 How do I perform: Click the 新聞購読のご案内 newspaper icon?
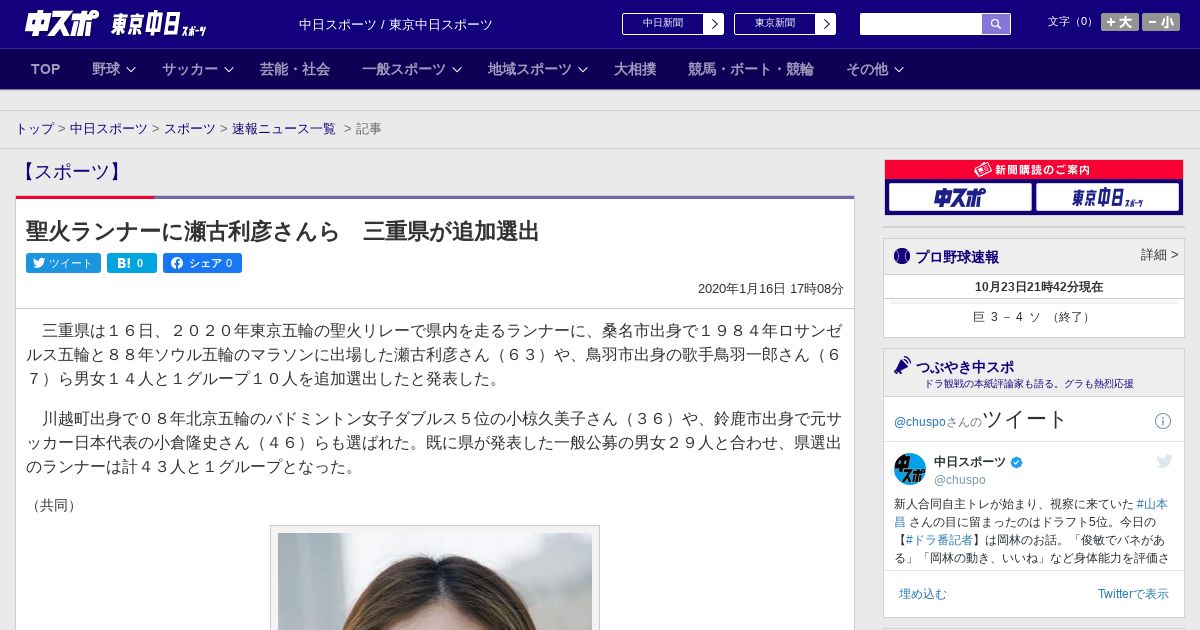pyautogui.click(x=983, y=170)
